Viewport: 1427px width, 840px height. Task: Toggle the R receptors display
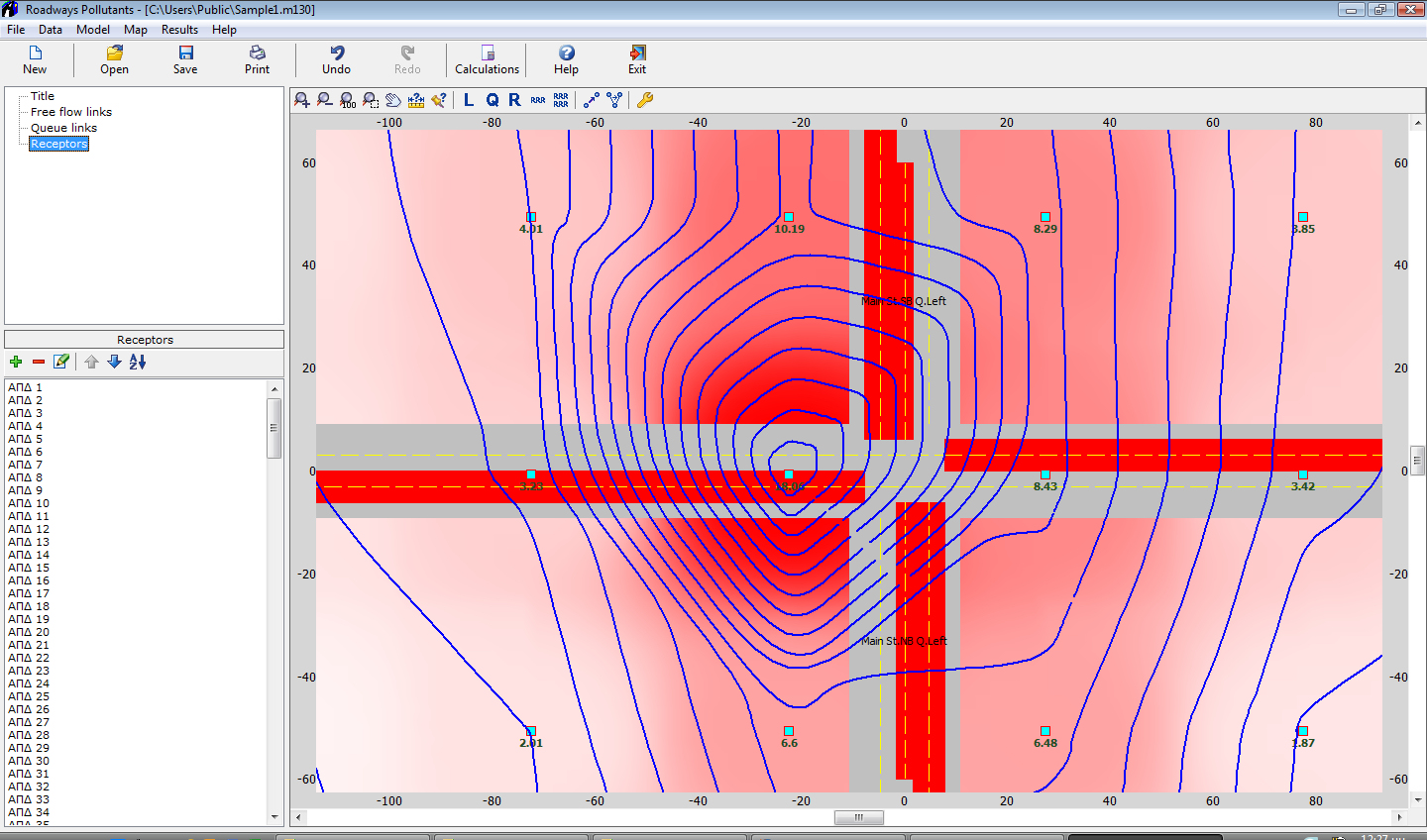[x=514, y=100]
